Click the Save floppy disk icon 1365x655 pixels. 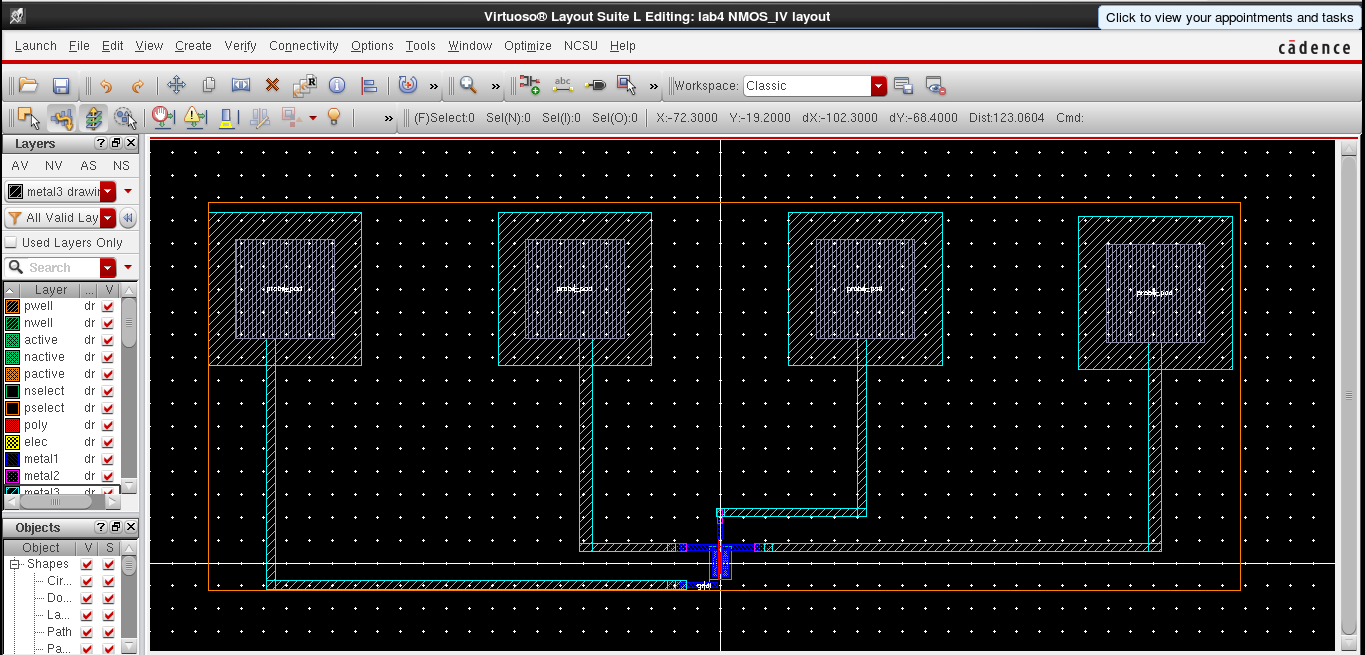[60, 86]
